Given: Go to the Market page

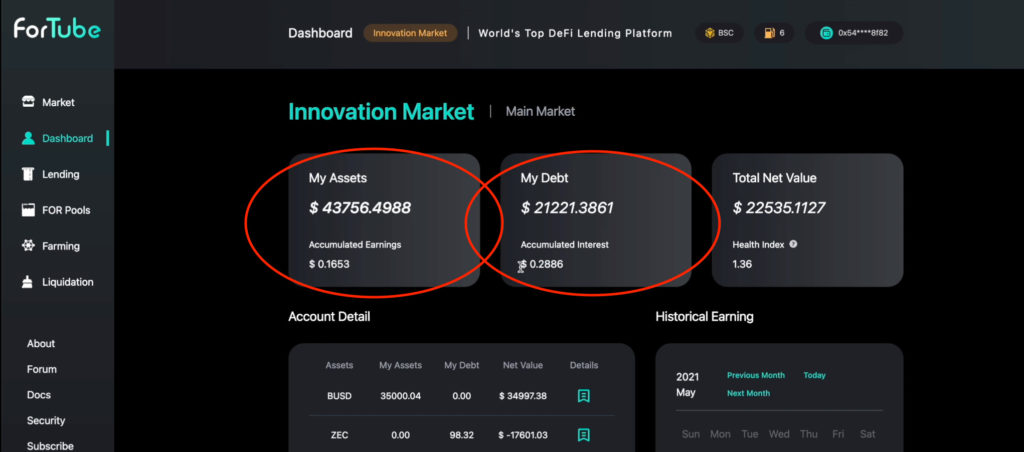Looking at the screenshot, I should pyautogui.click(x=58, y=102).
